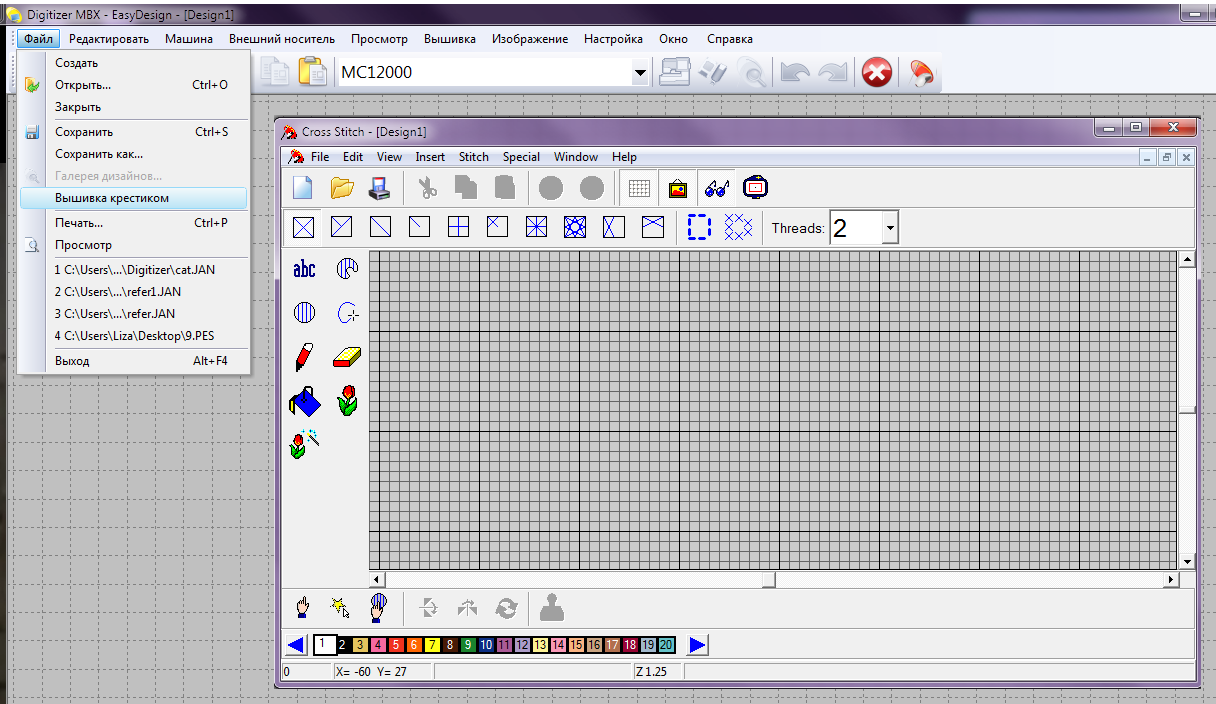Open the MC12000 machine dropdown
The height and width of the screenshot is (704, 1216).
pyautogui.click(x=640, y=73)
